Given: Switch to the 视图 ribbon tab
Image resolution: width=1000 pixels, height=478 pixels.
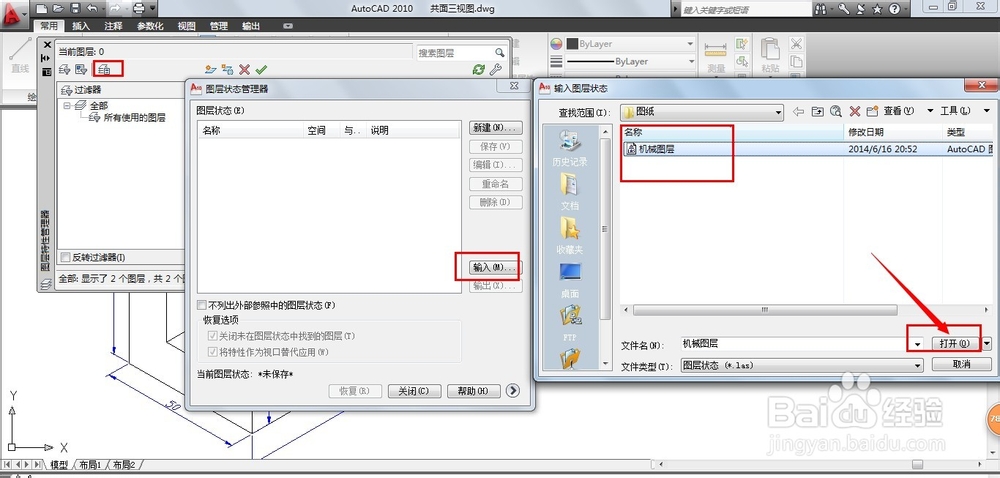Looking at the screenshot, I should (x=186, y=26).
